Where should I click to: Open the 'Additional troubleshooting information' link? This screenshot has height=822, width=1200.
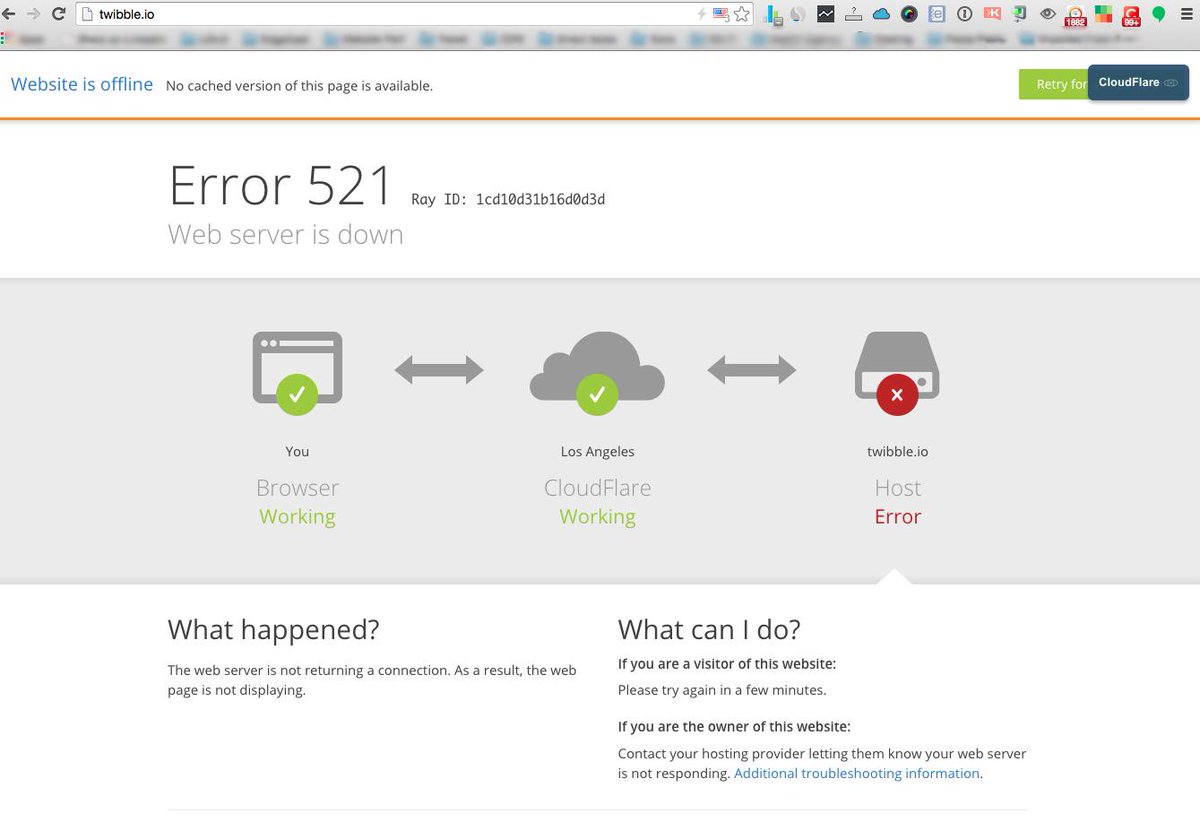pos(857,773)
